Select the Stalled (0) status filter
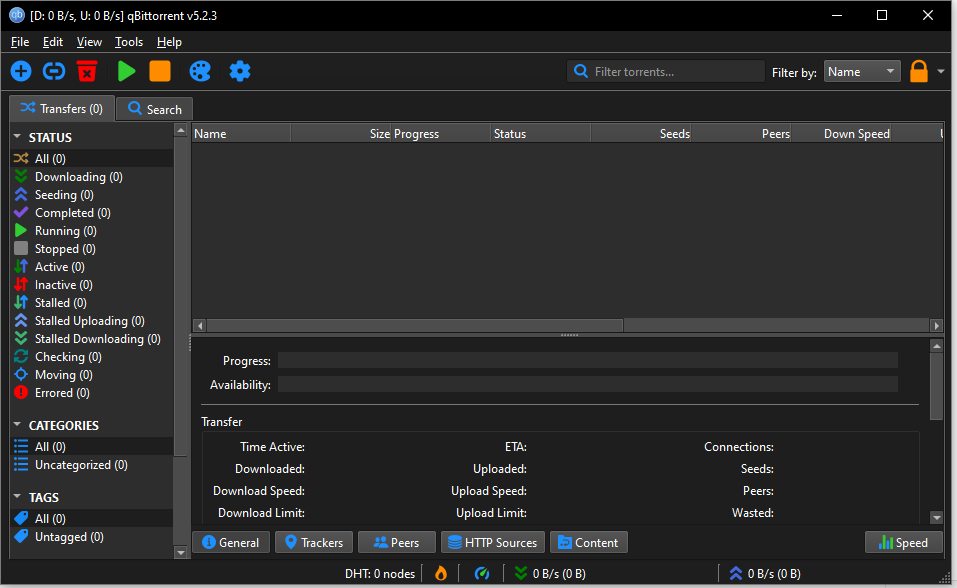The height and width of the screenshot is (588, 957). coord(92,303)
